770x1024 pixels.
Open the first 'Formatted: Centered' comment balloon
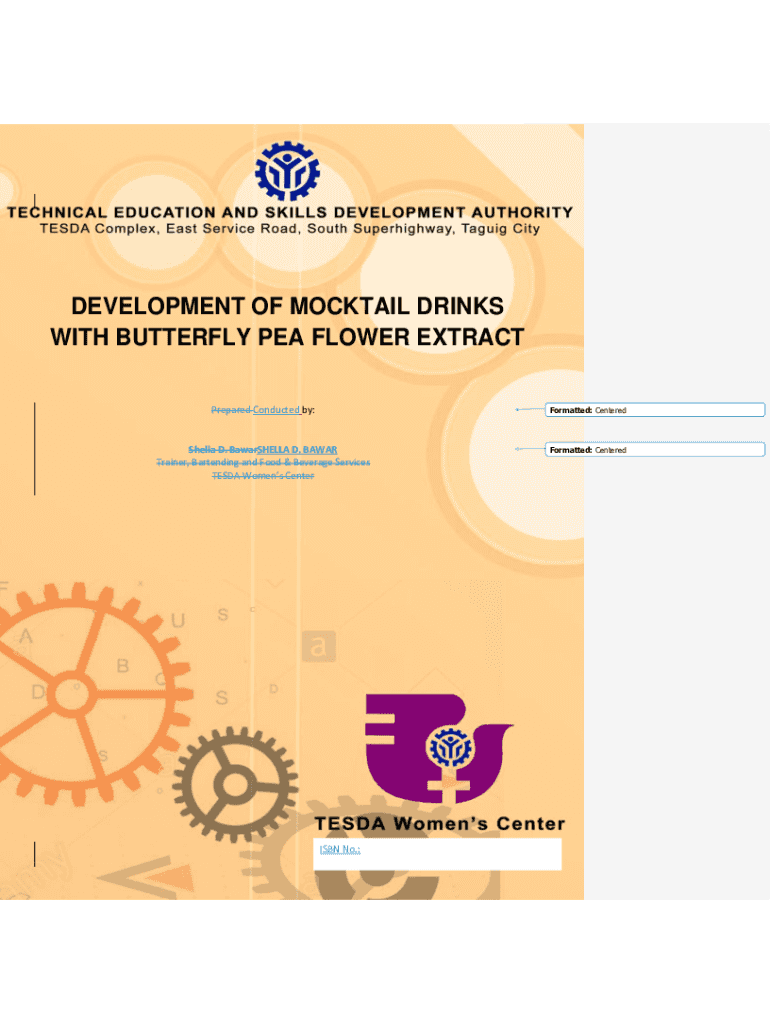(x=655, y=410)
